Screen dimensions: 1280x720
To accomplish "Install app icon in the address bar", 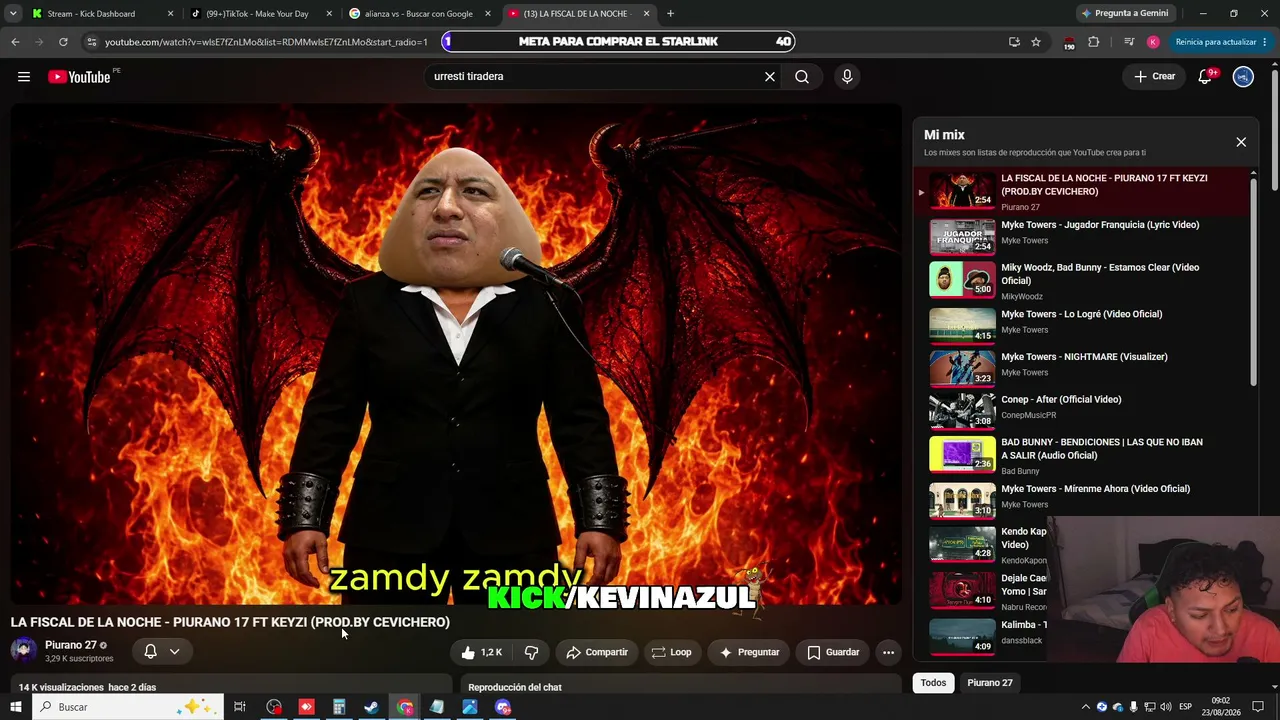I will tap(1014, 42).
